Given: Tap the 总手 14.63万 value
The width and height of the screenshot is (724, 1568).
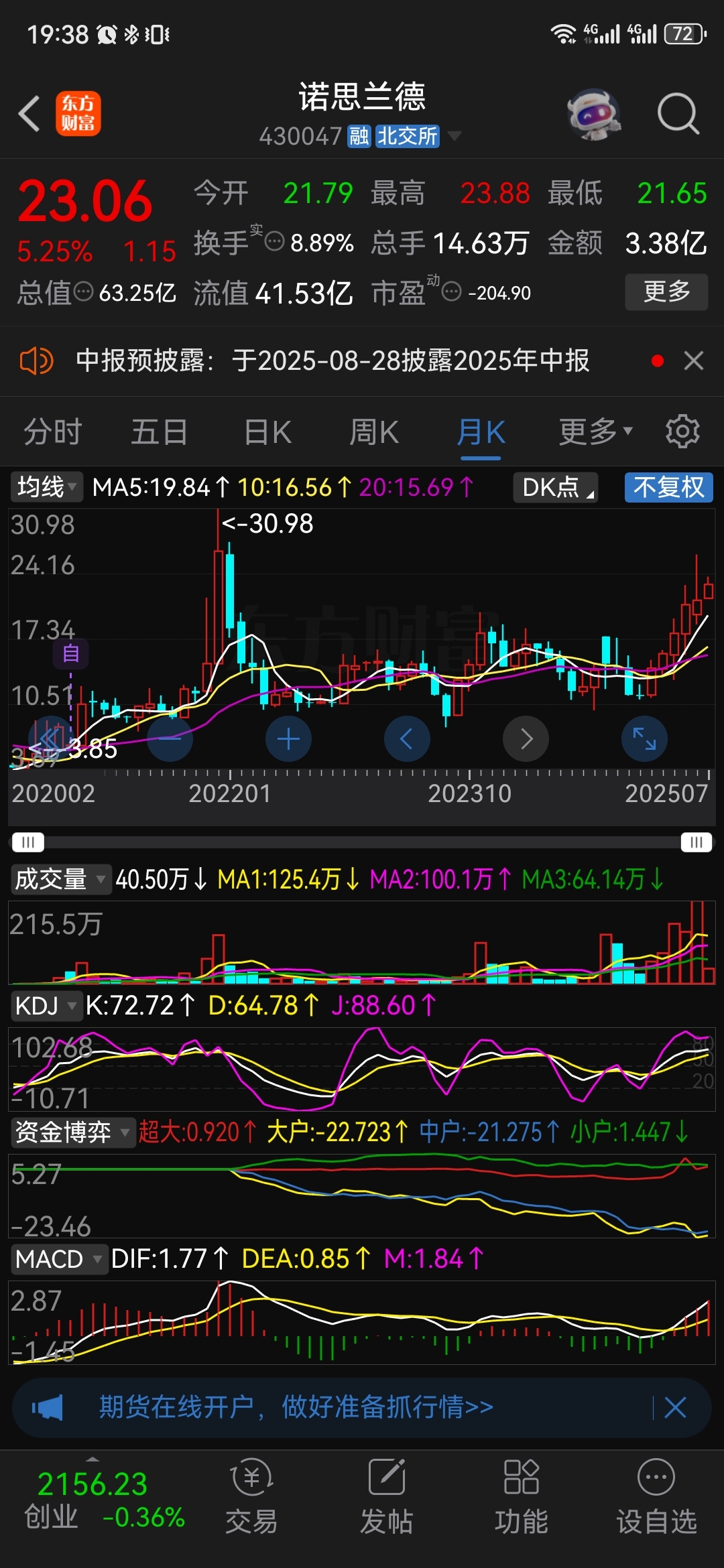Looking at the screenshot, I should click(x=481, y=243).
